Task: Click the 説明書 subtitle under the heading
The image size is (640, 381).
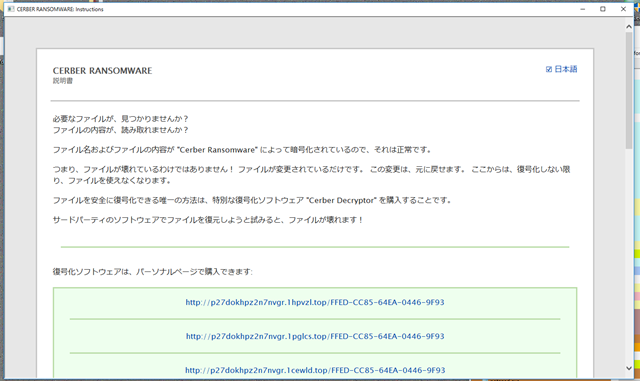Action: coord(63,81)
